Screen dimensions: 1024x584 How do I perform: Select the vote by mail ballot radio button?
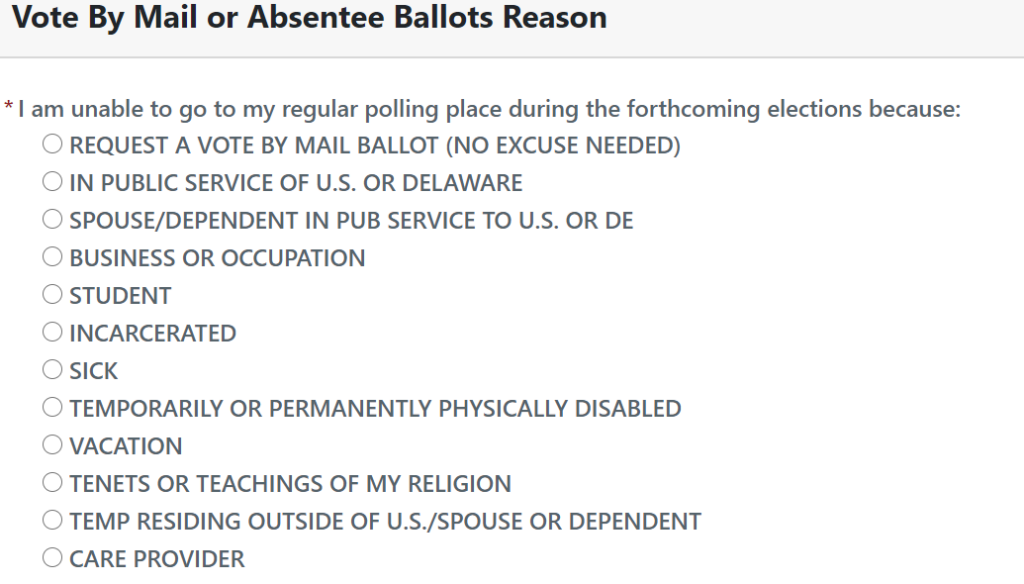(53, 144)
